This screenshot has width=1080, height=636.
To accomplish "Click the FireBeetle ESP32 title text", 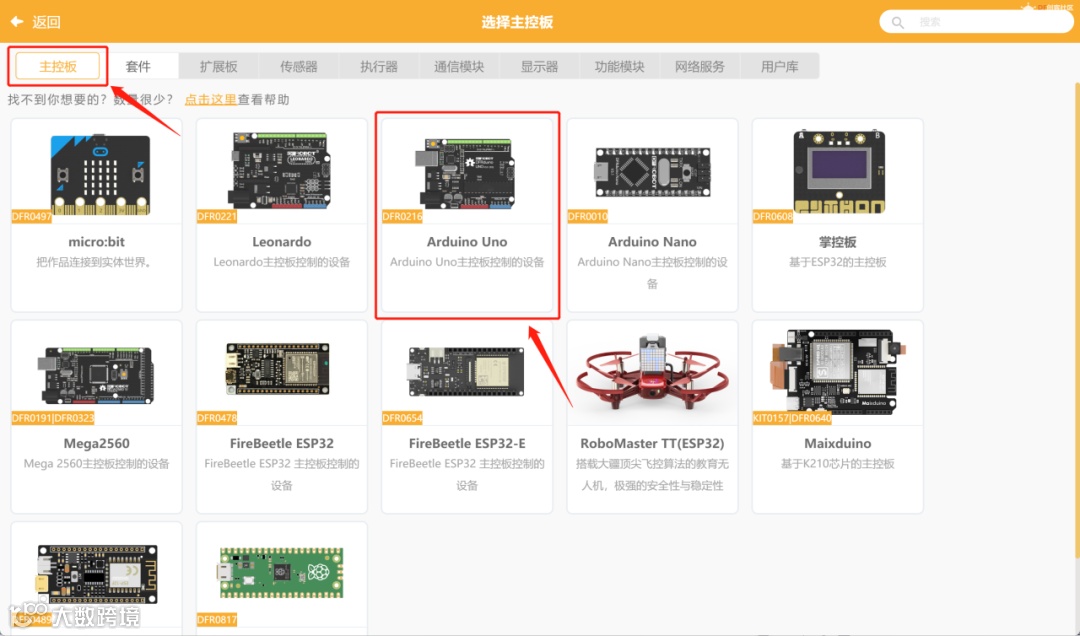I will 282,444.
